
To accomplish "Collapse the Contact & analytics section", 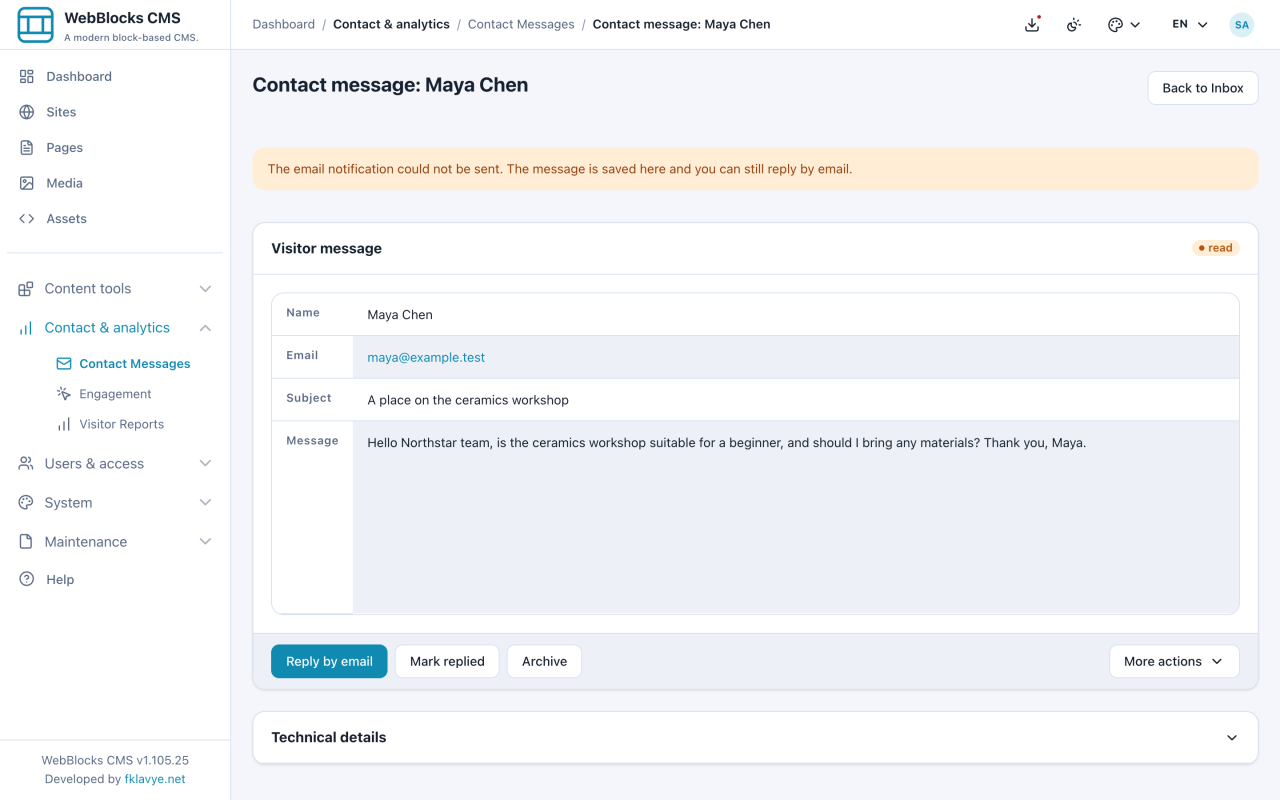I will coord(115,327).
